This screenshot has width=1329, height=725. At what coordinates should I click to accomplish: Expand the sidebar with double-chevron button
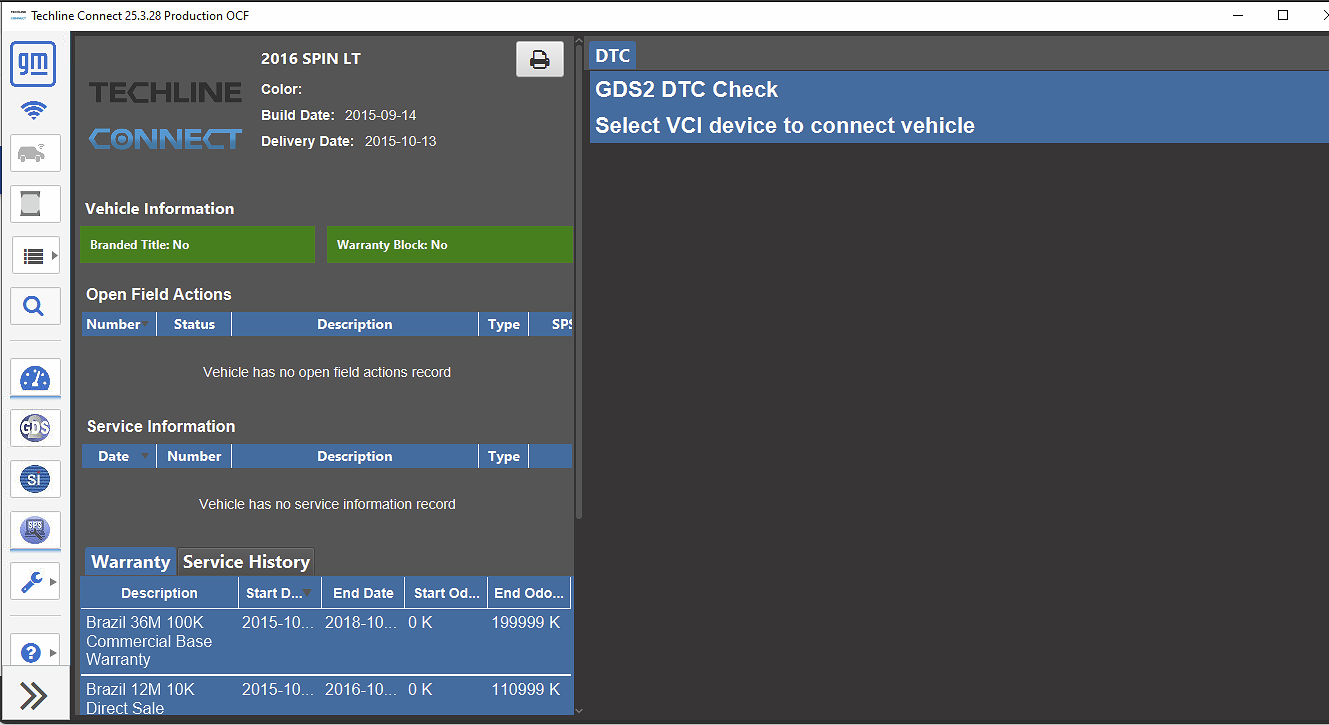pos(34,695)
